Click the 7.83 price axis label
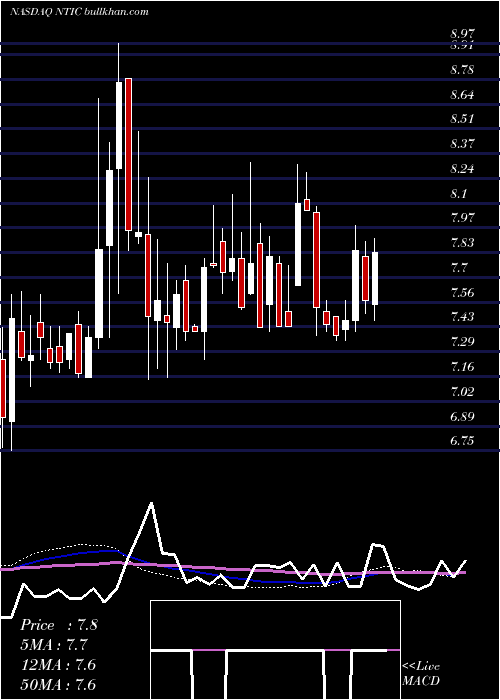 [462, 243]
